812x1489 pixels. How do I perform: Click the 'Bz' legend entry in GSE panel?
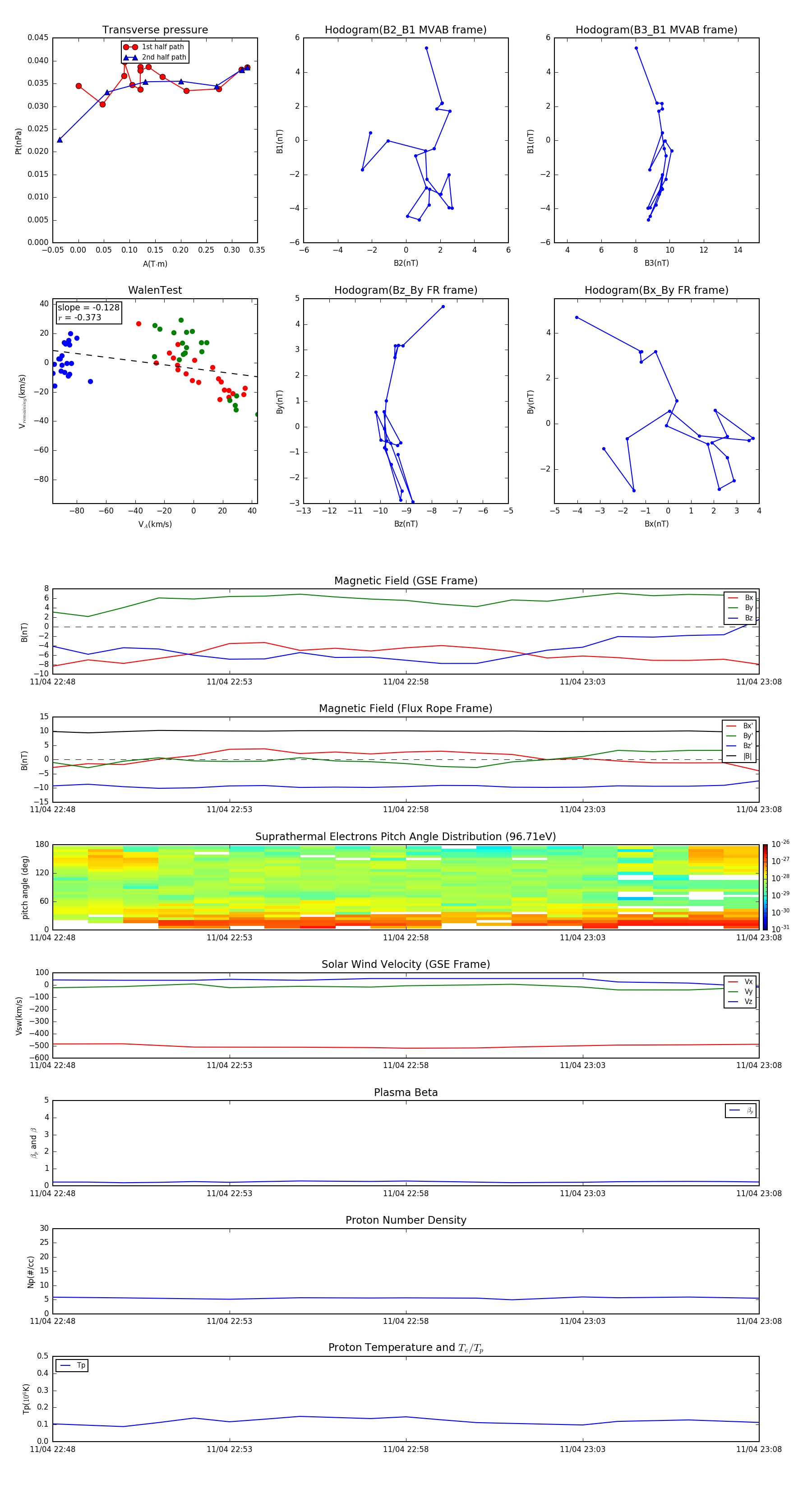tap(740, 618)
